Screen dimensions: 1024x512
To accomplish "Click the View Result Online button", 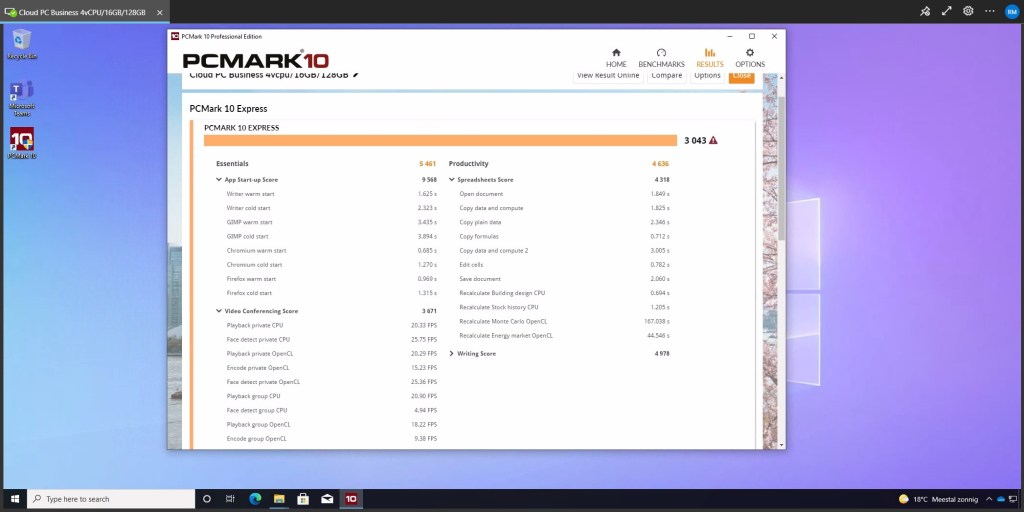I will (x=608, y=76).
